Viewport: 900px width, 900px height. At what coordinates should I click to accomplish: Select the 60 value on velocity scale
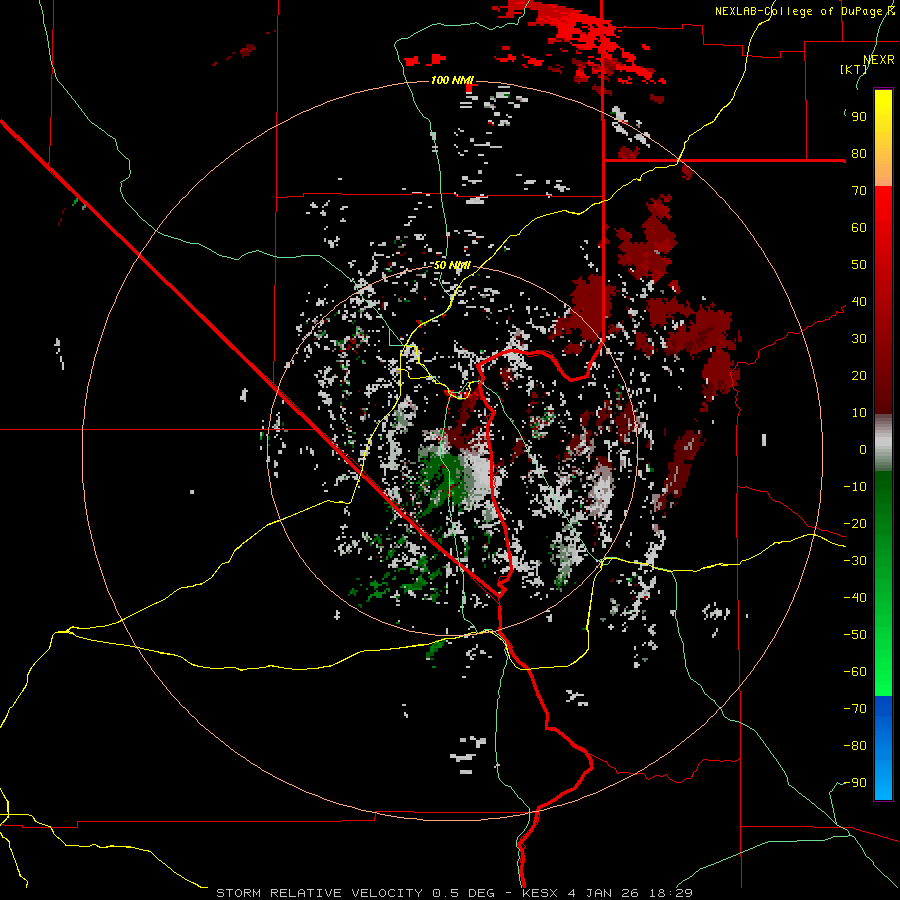pyautogui.click(x=859, y=227)
